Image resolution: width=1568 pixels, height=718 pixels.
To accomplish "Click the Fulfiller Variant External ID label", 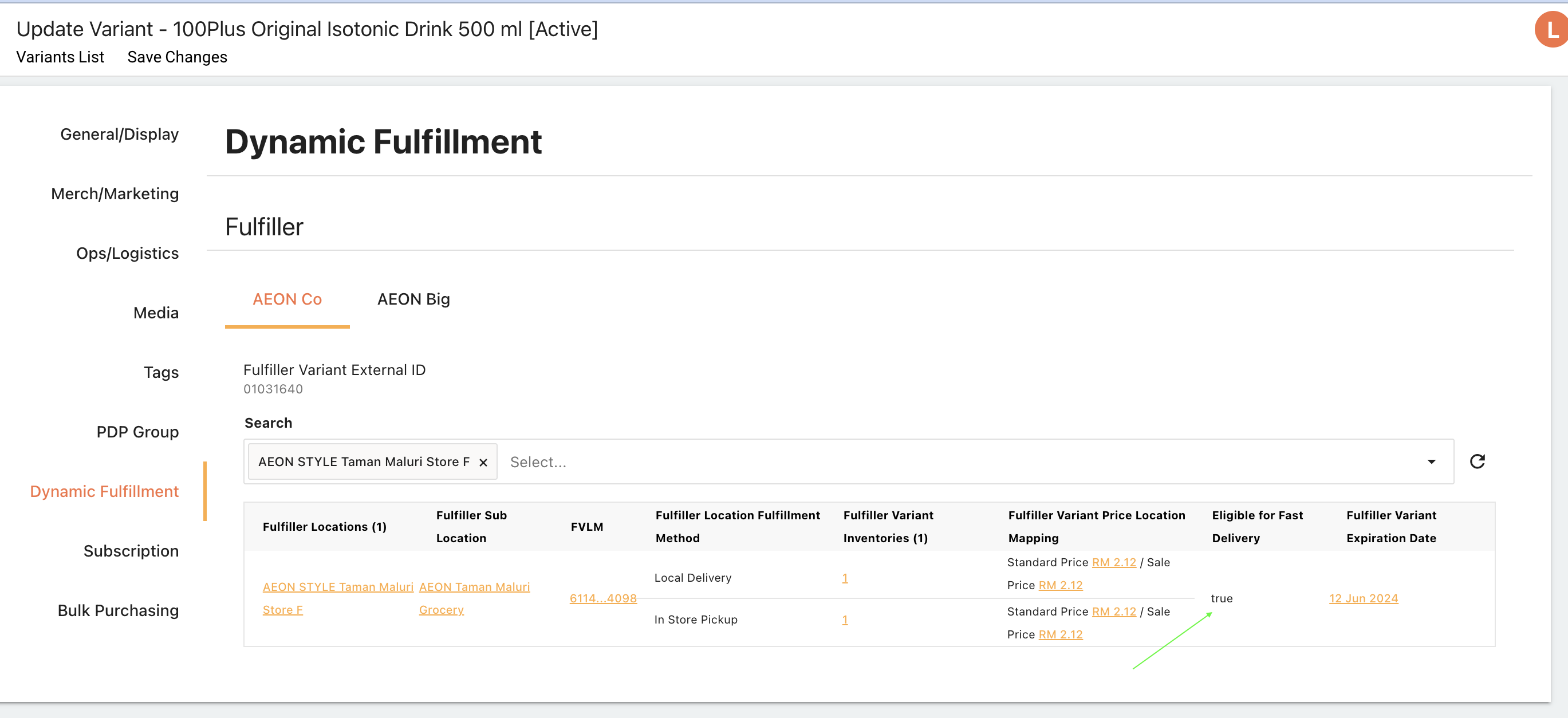I will (334, 370).
